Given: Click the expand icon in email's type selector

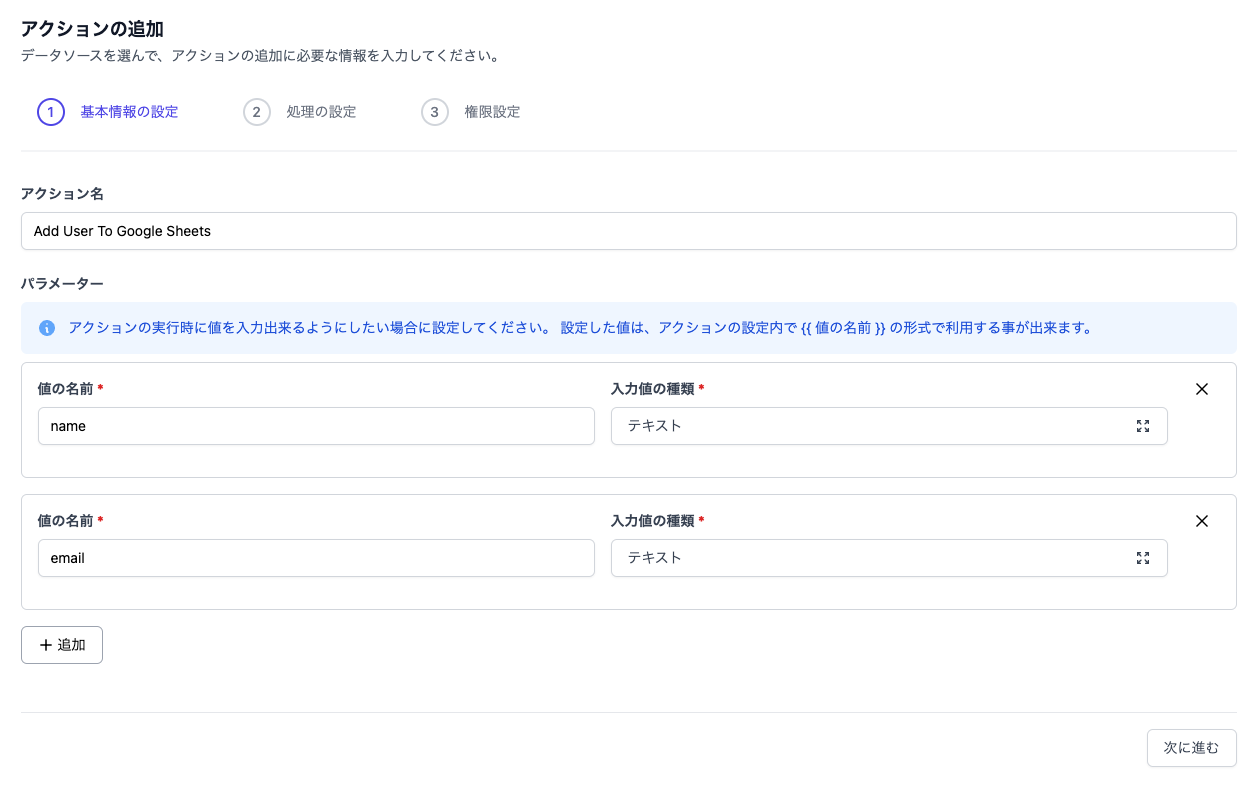Looking at the screenshot, I should (1143, 558).
